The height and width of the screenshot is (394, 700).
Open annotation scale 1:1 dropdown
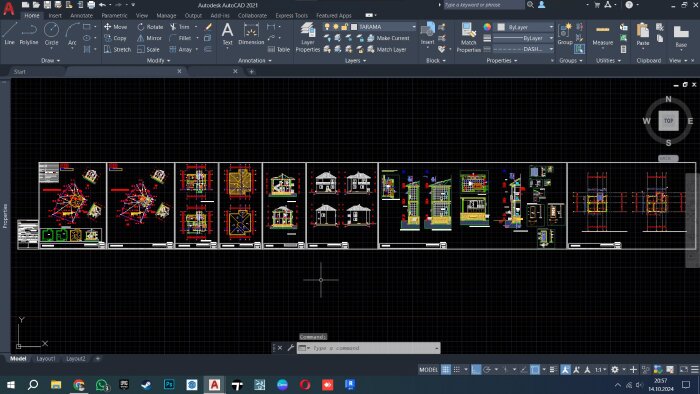600,369
